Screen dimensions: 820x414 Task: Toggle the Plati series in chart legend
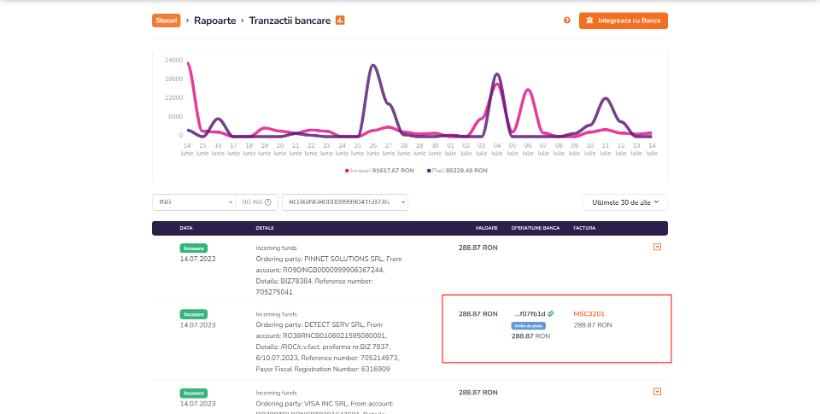click(x=458, y=170)
